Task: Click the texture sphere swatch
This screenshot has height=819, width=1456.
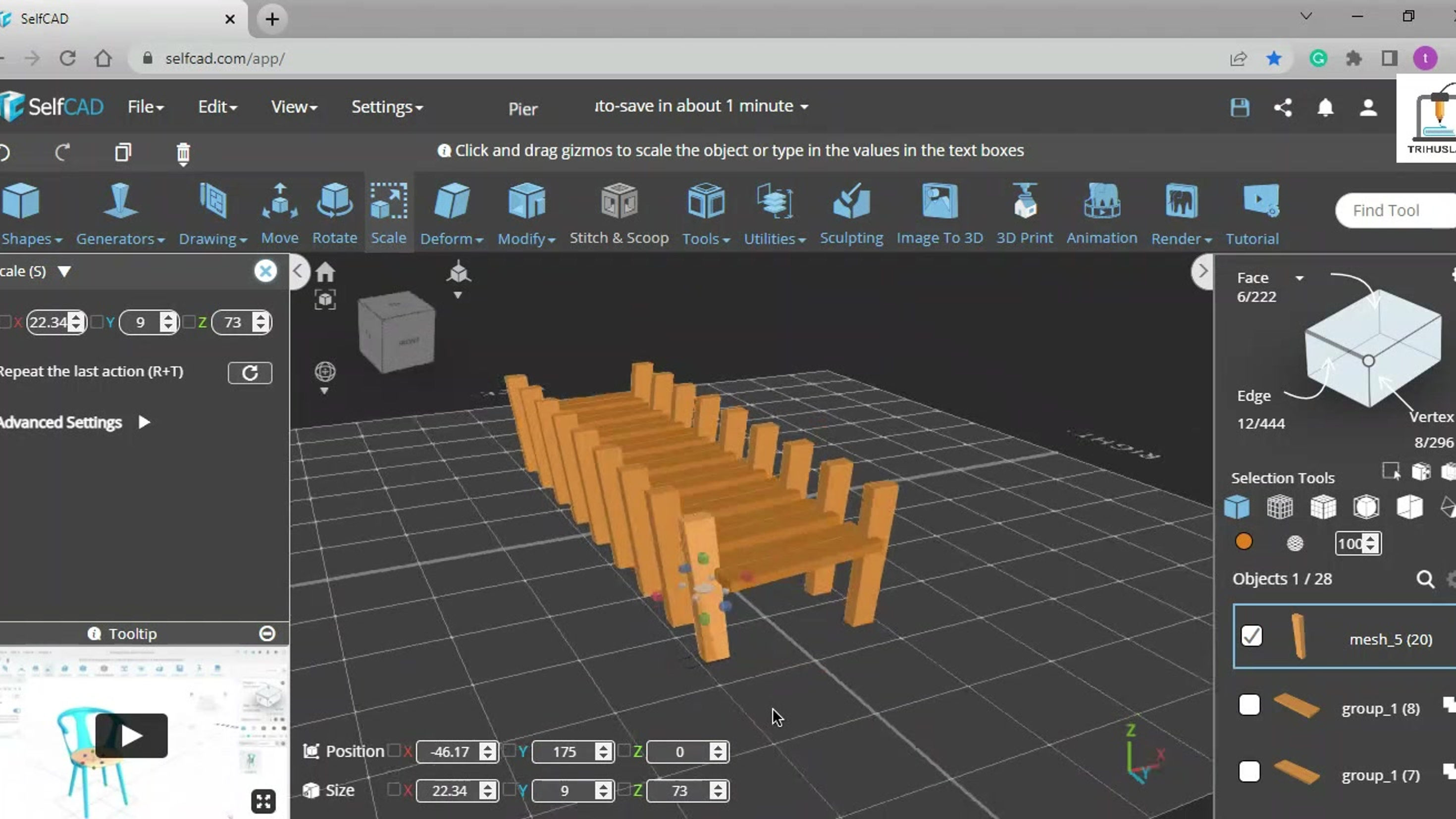Action: click(x=1295, y=543)
